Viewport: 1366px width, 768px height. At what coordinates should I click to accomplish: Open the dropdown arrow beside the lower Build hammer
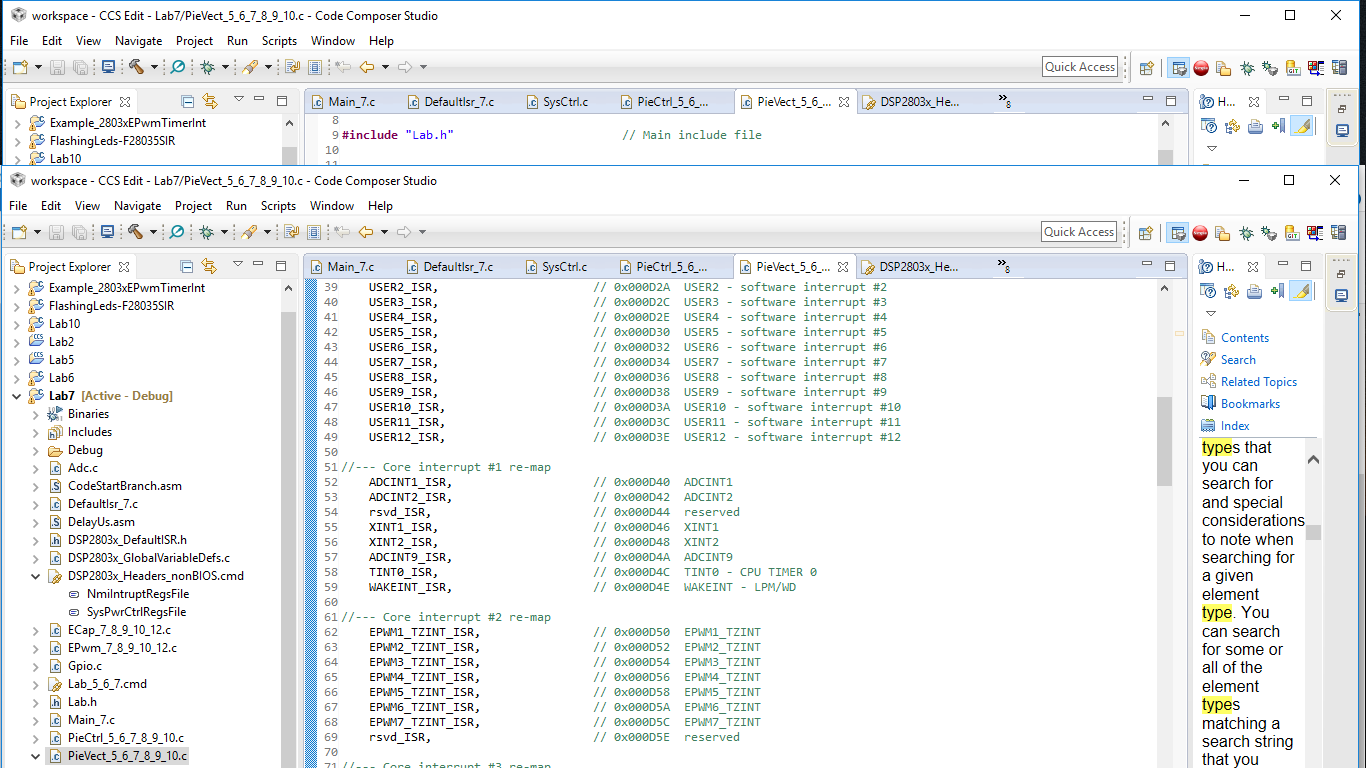[x=153, y=232]
